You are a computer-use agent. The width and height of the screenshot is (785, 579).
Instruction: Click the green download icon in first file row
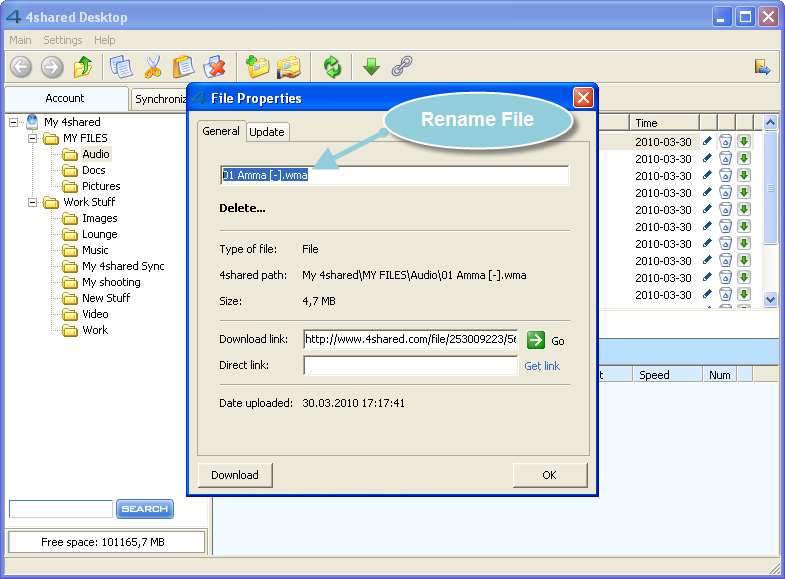[x=744, y=142]
